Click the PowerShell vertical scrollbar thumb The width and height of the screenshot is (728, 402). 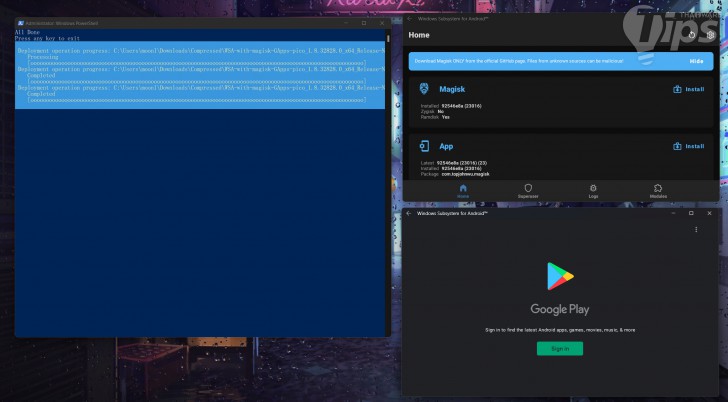click(388, 38)
